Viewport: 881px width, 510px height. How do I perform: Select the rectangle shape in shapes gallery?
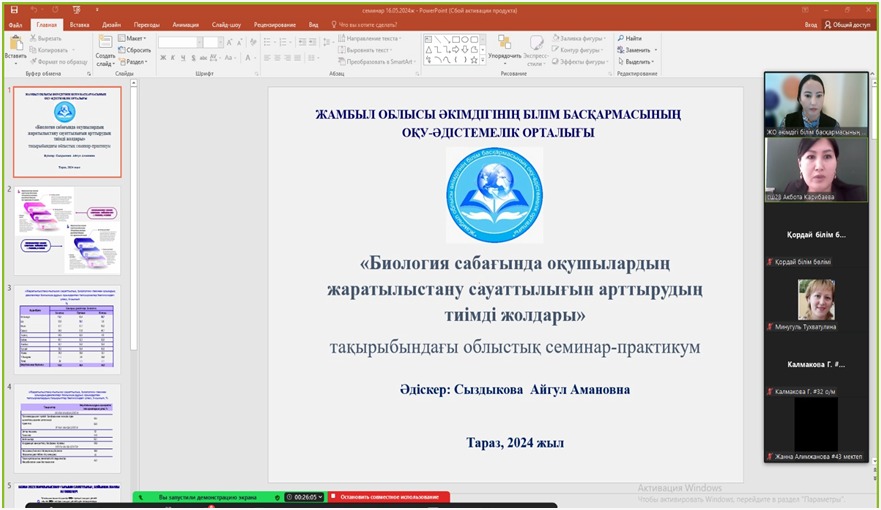[x=456, y=39]
